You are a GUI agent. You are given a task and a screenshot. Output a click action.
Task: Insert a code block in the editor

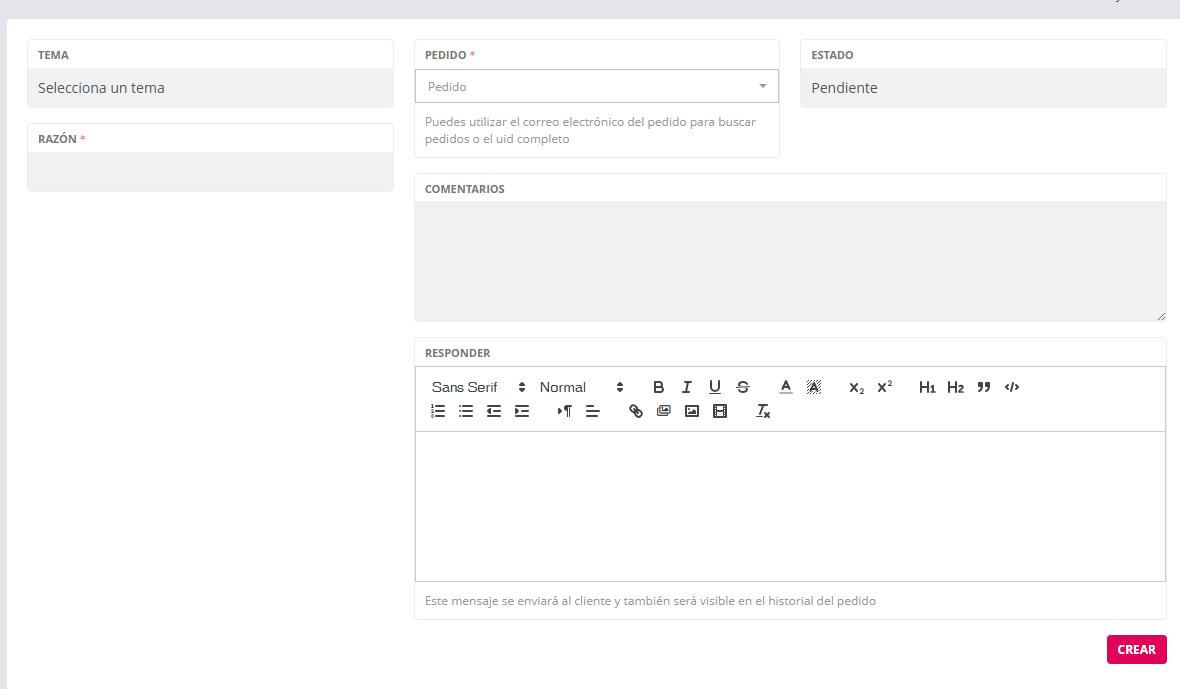(x=1012, y=387)
